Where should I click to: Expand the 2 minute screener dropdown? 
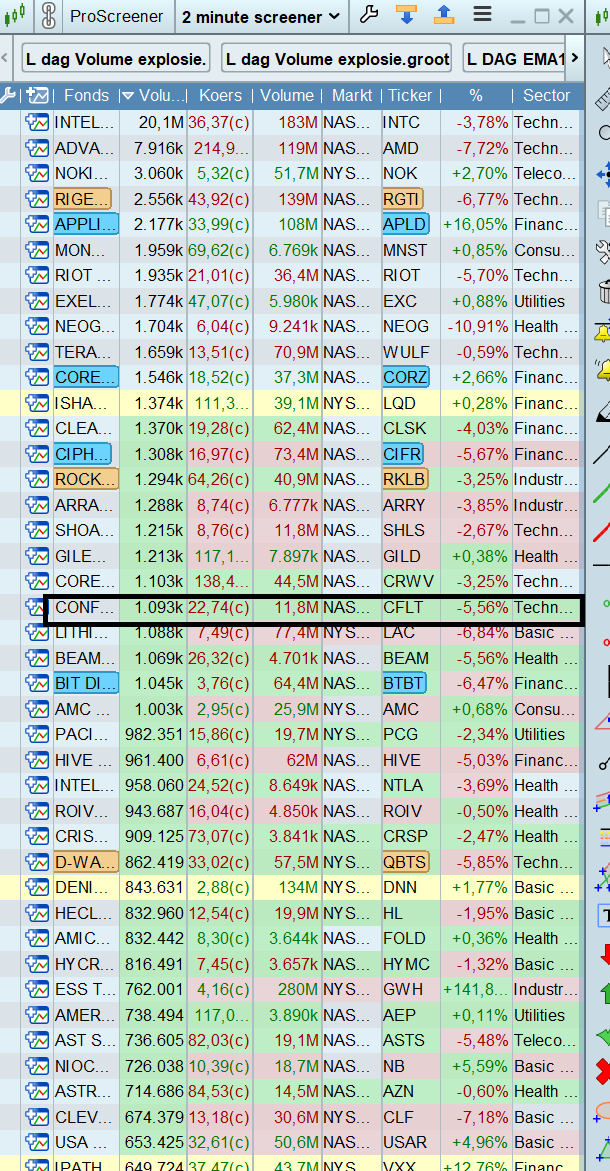261,16
